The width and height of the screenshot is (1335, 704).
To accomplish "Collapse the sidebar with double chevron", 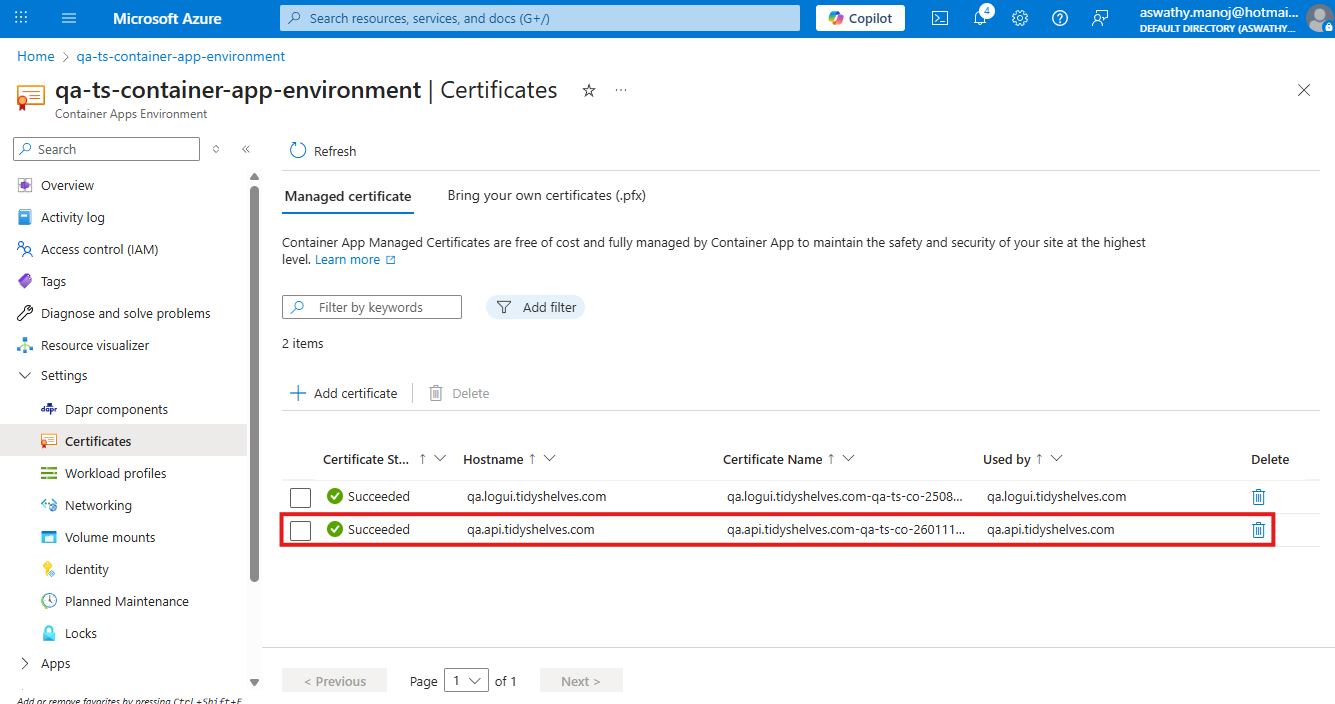I will pyautogui.click(x=246, y=149).
